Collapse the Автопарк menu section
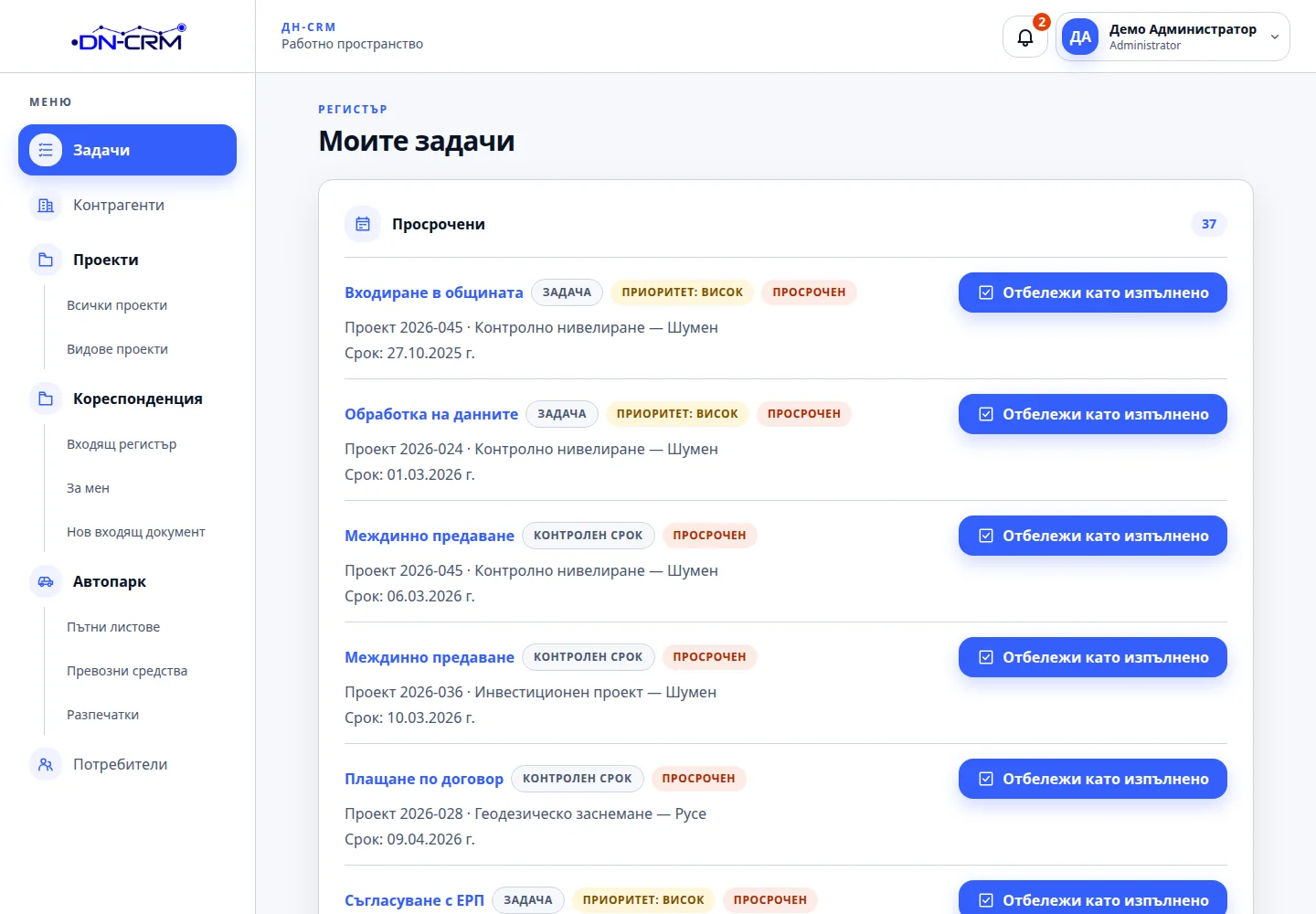 (127, 581)
